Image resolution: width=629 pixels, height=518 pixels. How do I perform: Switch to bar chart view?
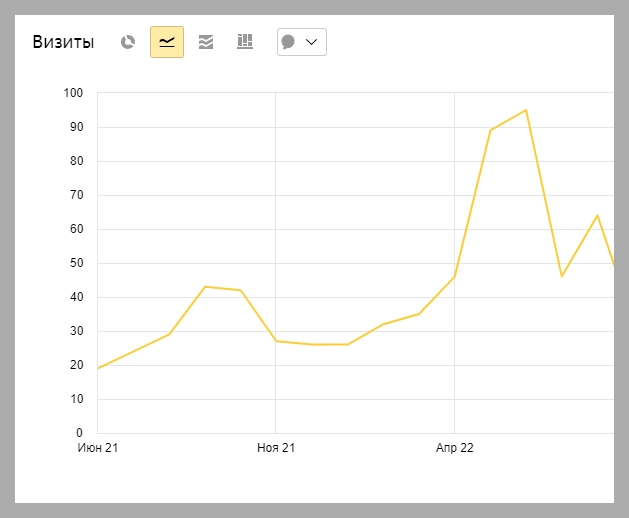pos(244,42)
